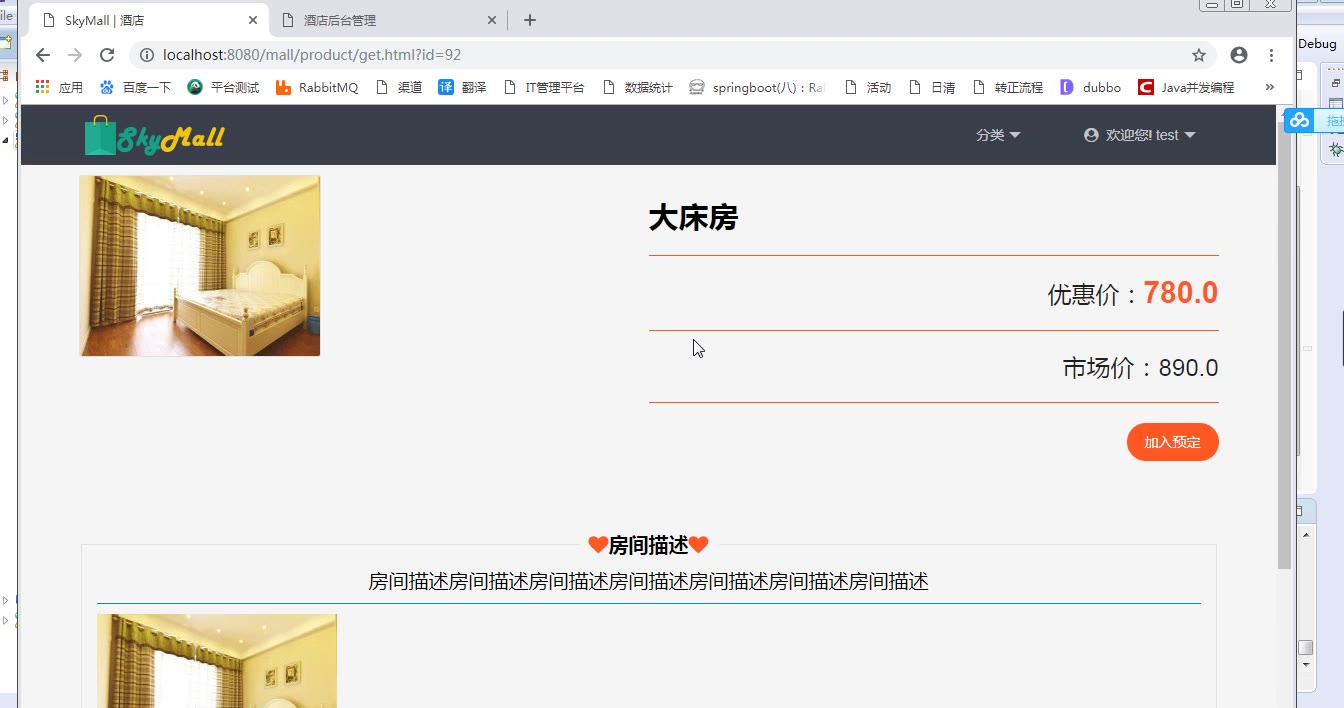Reload the page with refresh icon
The height and width of the screenshot is (708, 1344).
click(107, 55)
